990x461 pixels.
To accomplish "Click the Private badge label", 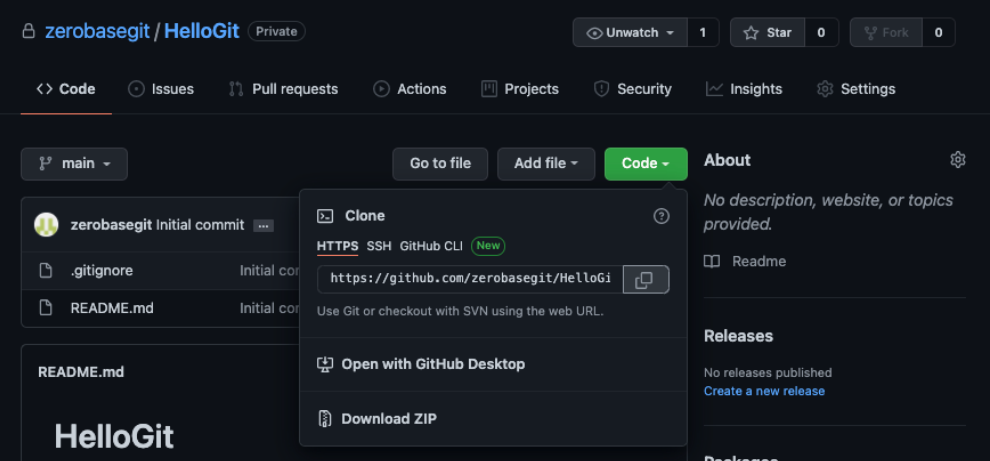I will [277, 32].
